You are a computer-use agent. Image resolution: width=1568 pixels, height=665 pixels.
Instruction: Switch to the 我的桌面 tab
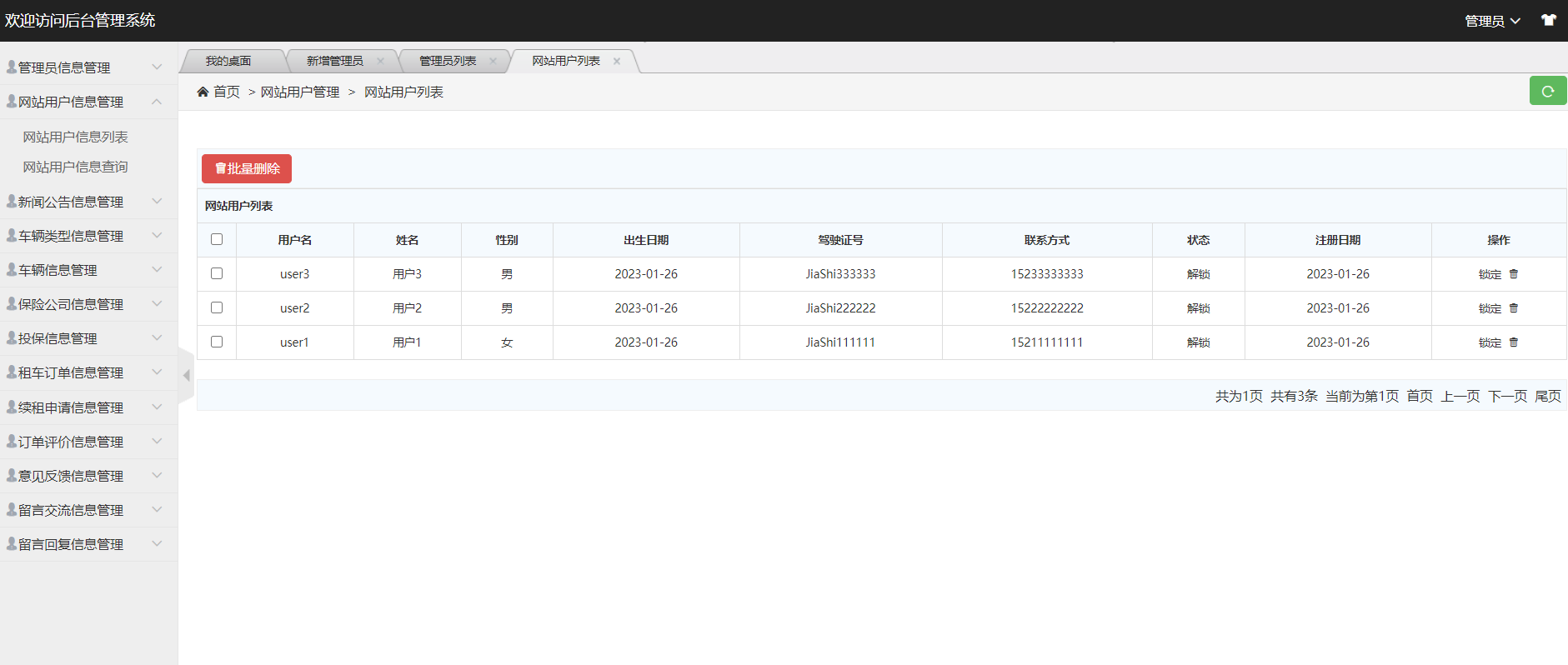[228, 61]
